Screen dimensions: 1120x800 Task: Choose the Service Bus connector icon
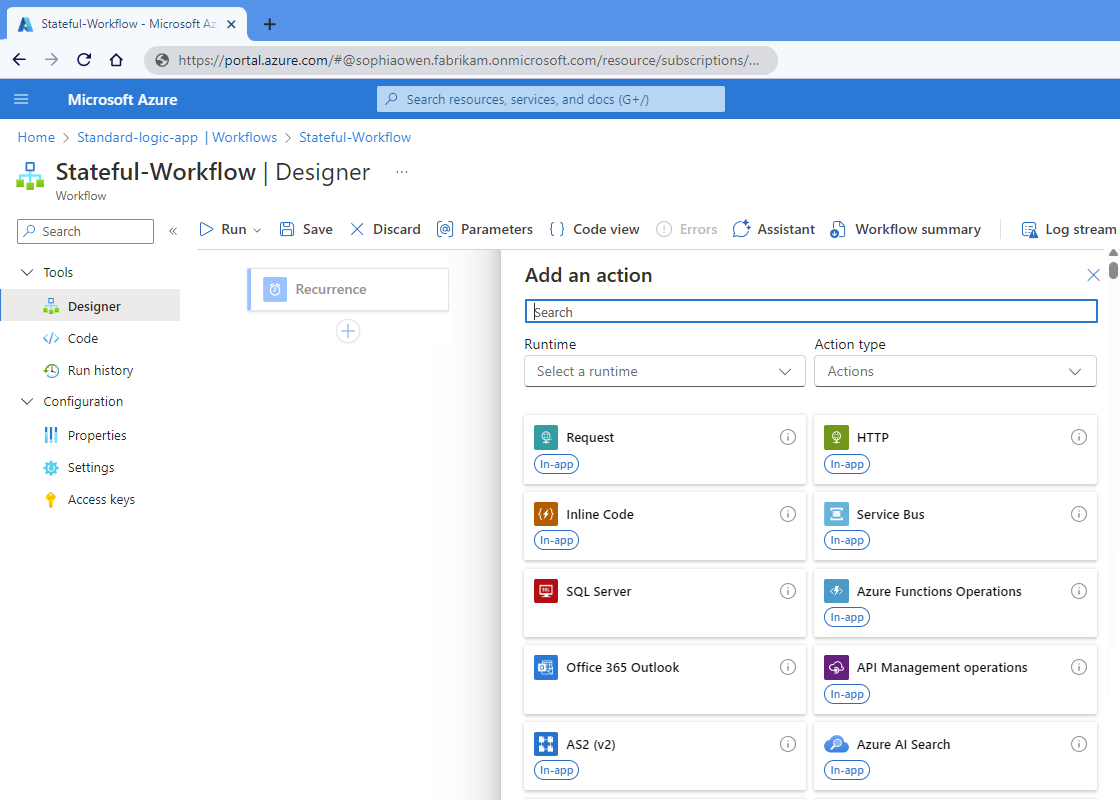pyautogui.click(x=836, y=514)
